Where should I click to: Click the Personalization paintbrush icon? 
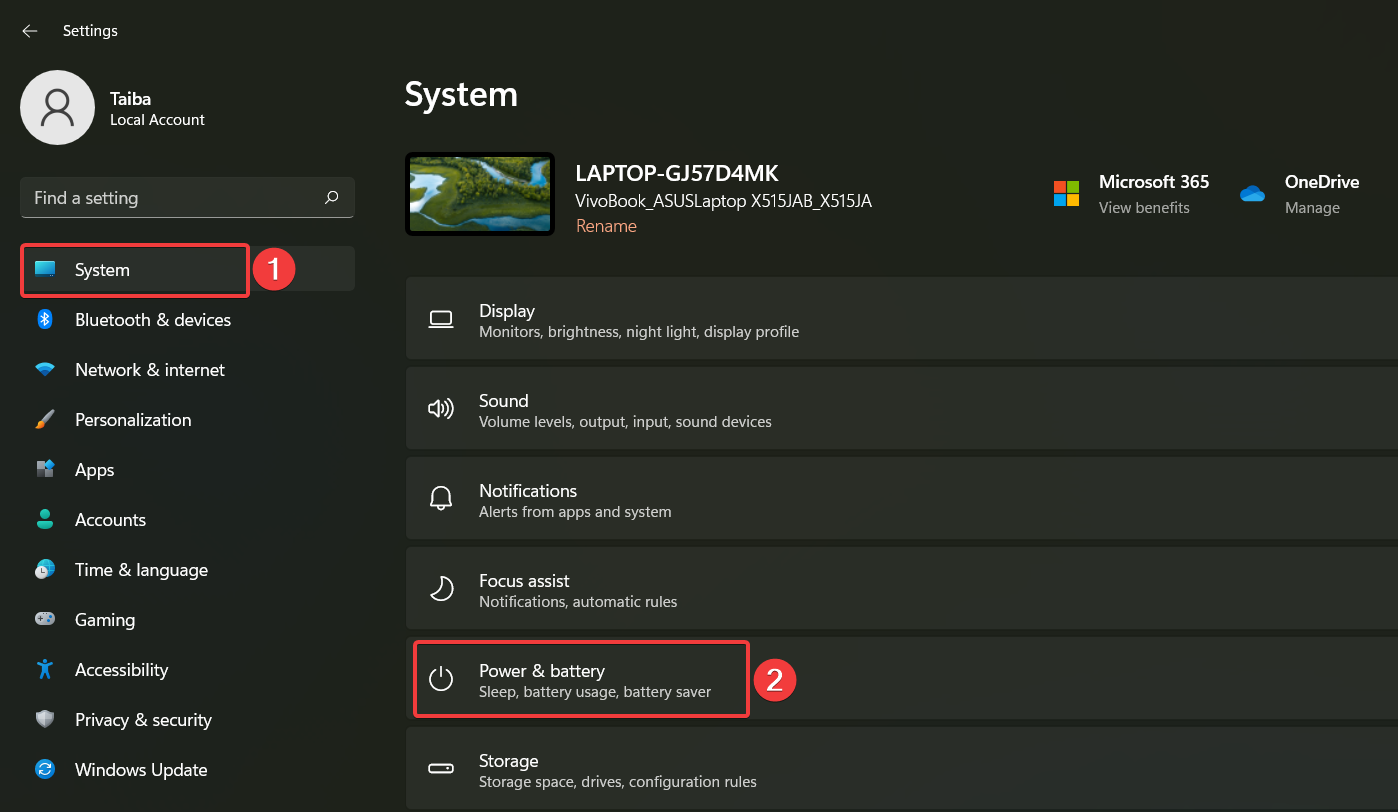tap(45, 420)
